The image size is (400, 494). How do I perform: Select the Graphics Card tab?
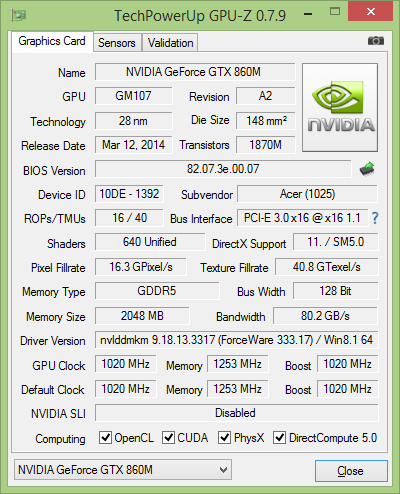point(52,41)
